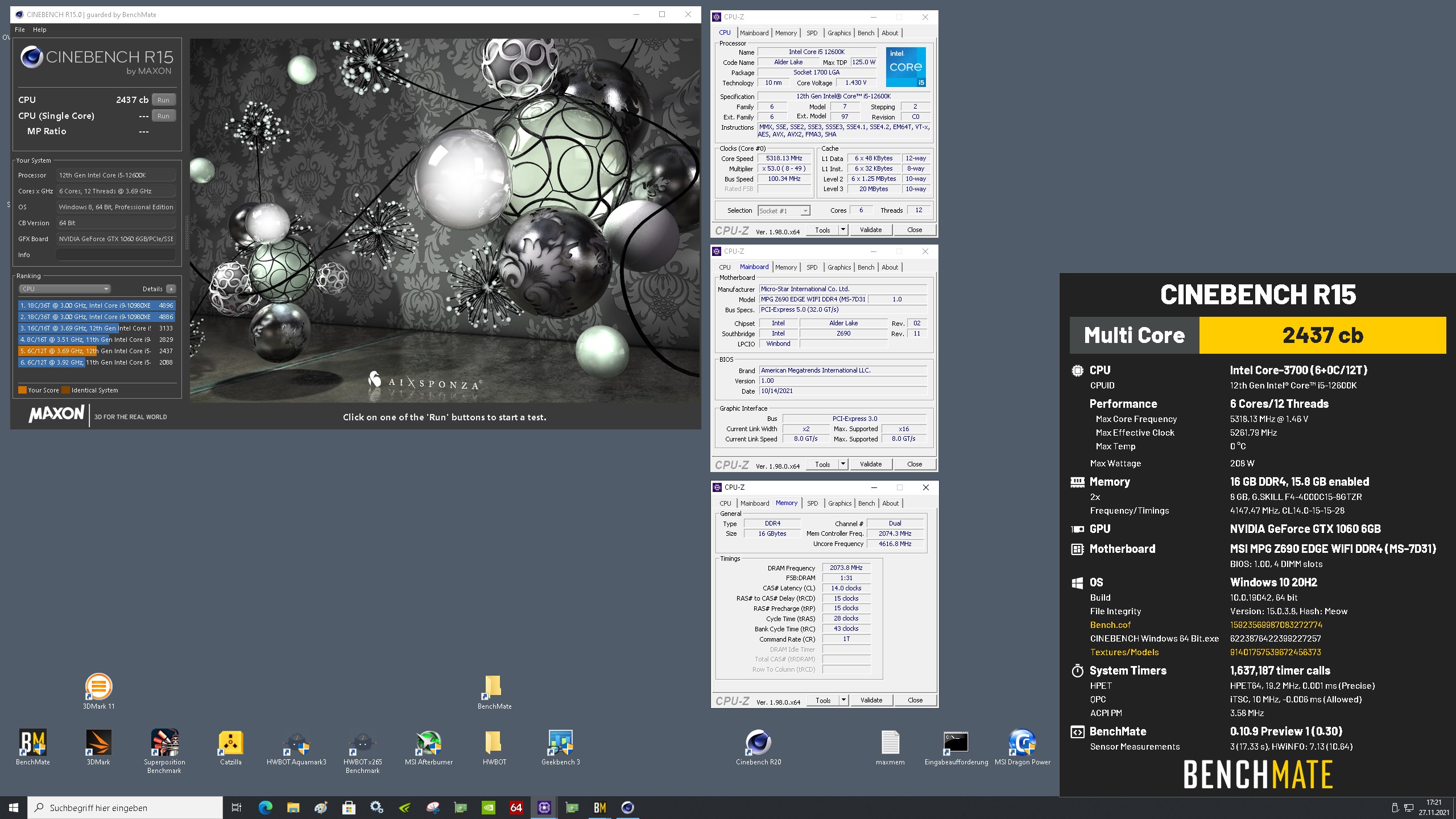Viewport: 1456px width, 819px height.
Task: Open the CPU dropdown in Ranking panel
Action: tap(65, 289)
